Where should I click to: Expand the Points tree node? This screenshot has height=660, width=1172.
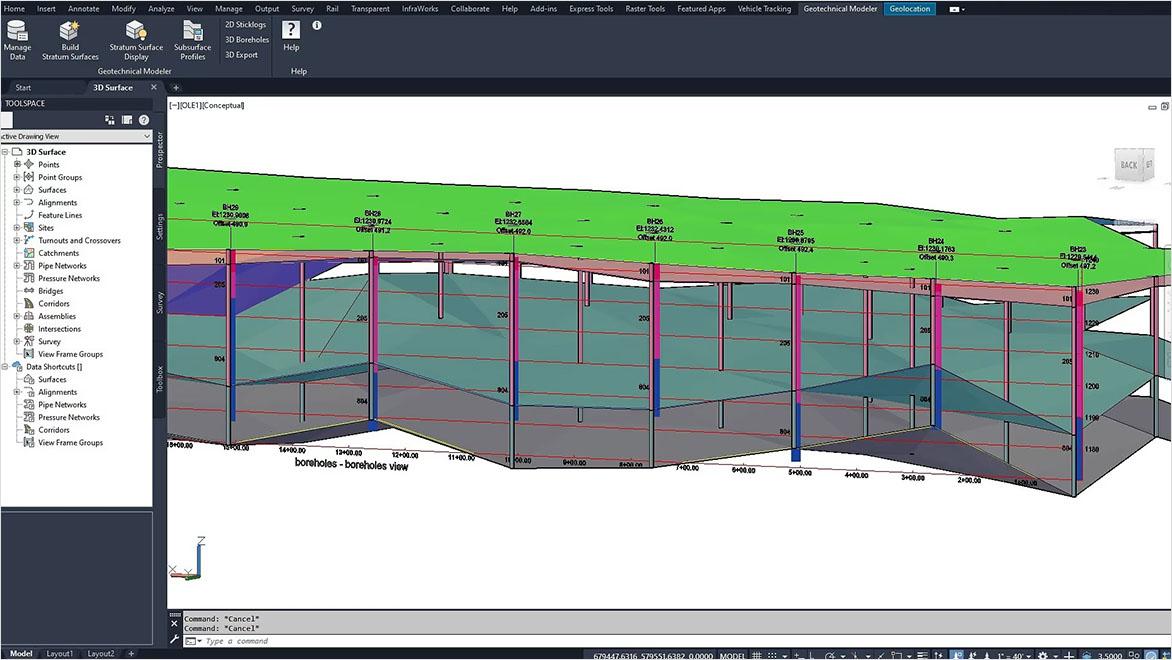click(16, 164)
